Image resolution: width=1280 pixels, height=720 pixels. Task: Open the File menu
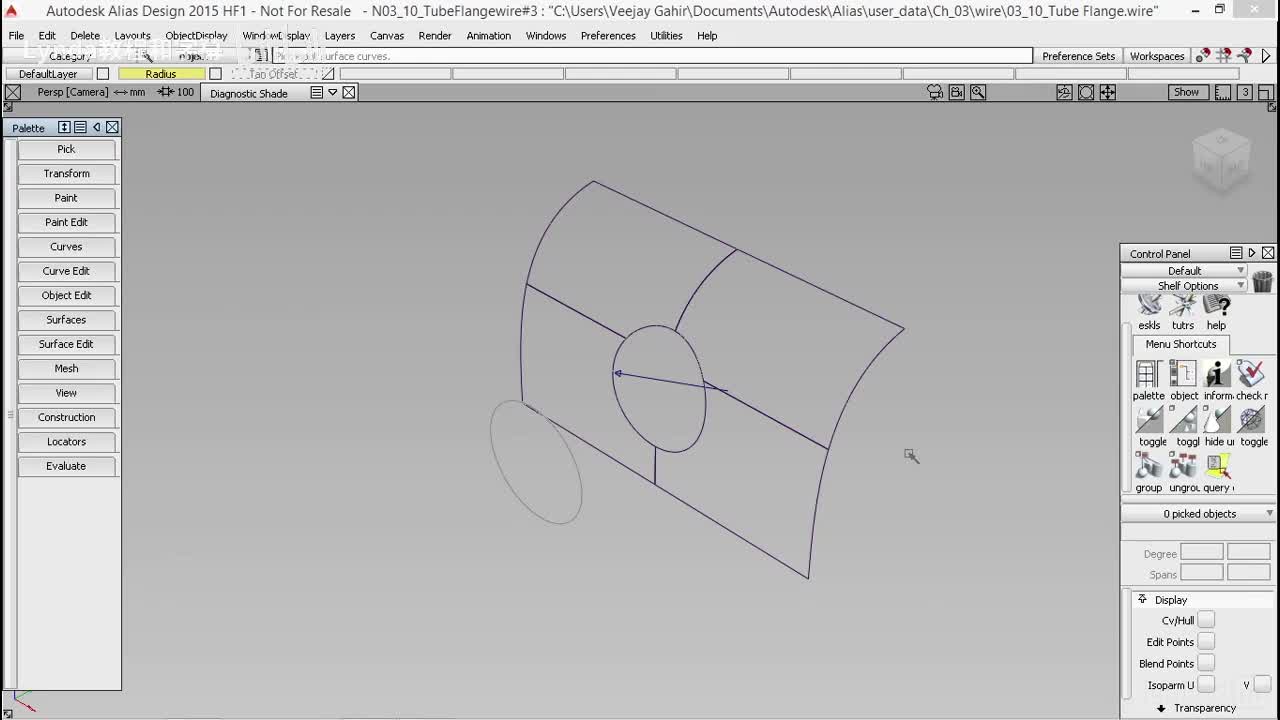pos(16,35)
